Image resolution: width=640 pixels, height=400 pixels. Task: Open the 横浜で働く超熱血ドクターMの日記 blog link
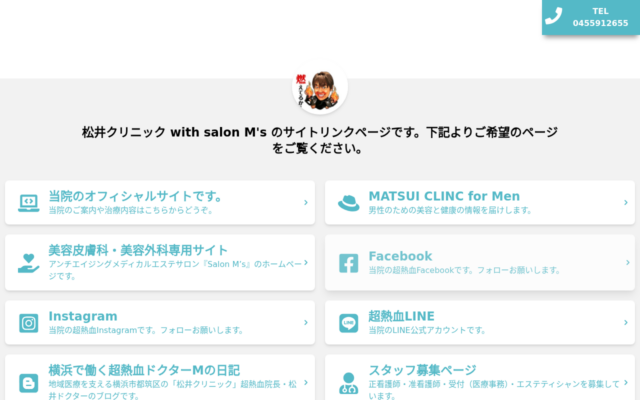[160, 380]
